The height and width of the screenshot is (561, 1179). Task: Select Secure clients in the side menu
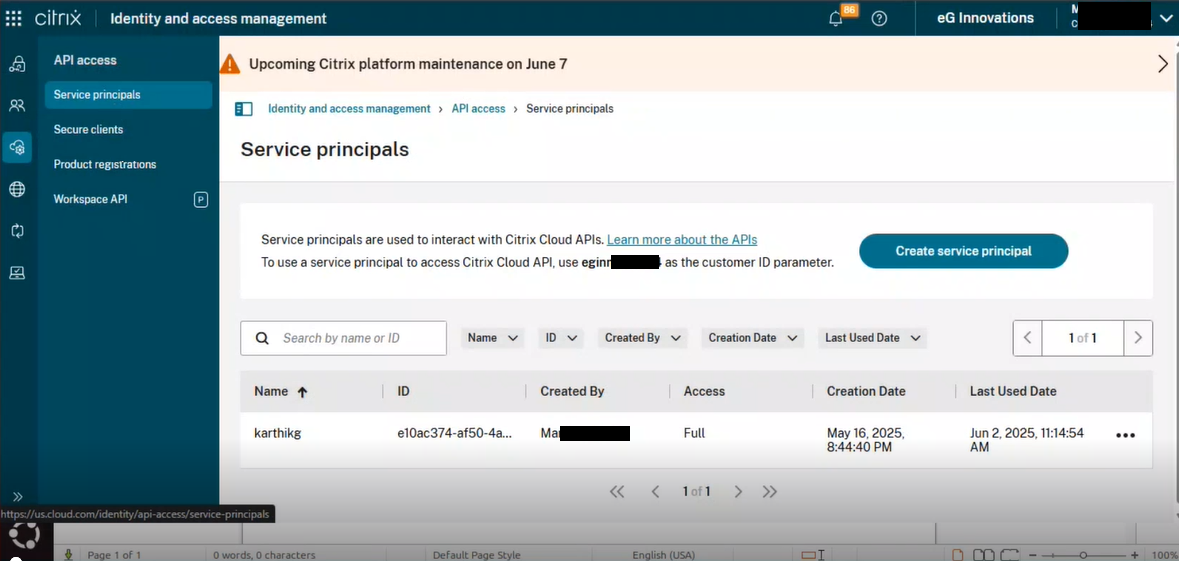click(x=88, y=130)
